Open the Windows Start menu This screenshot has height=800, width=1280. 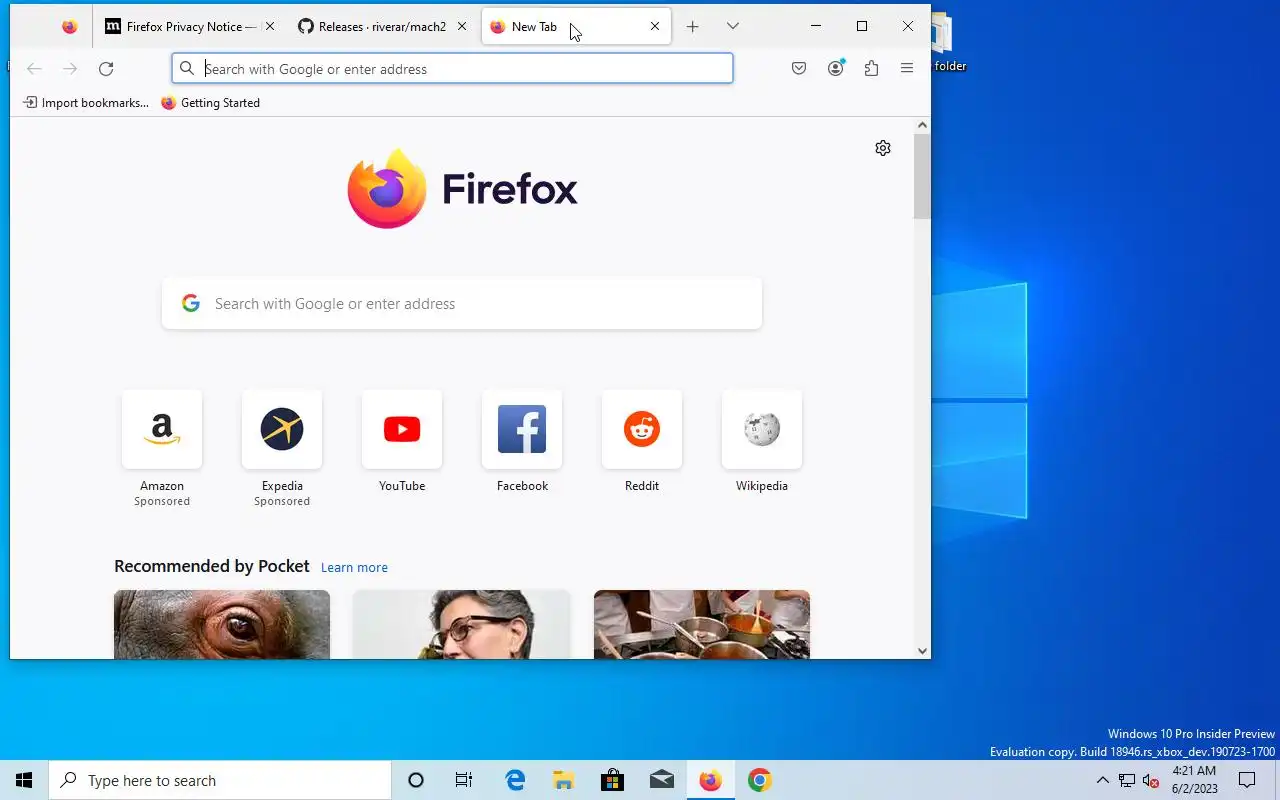point(24,780)
